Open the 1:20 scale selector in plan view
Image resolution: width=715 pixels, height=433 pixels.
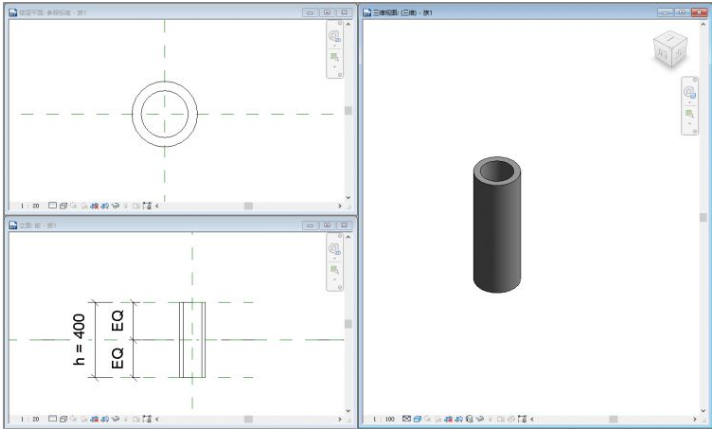pos(30,206)
